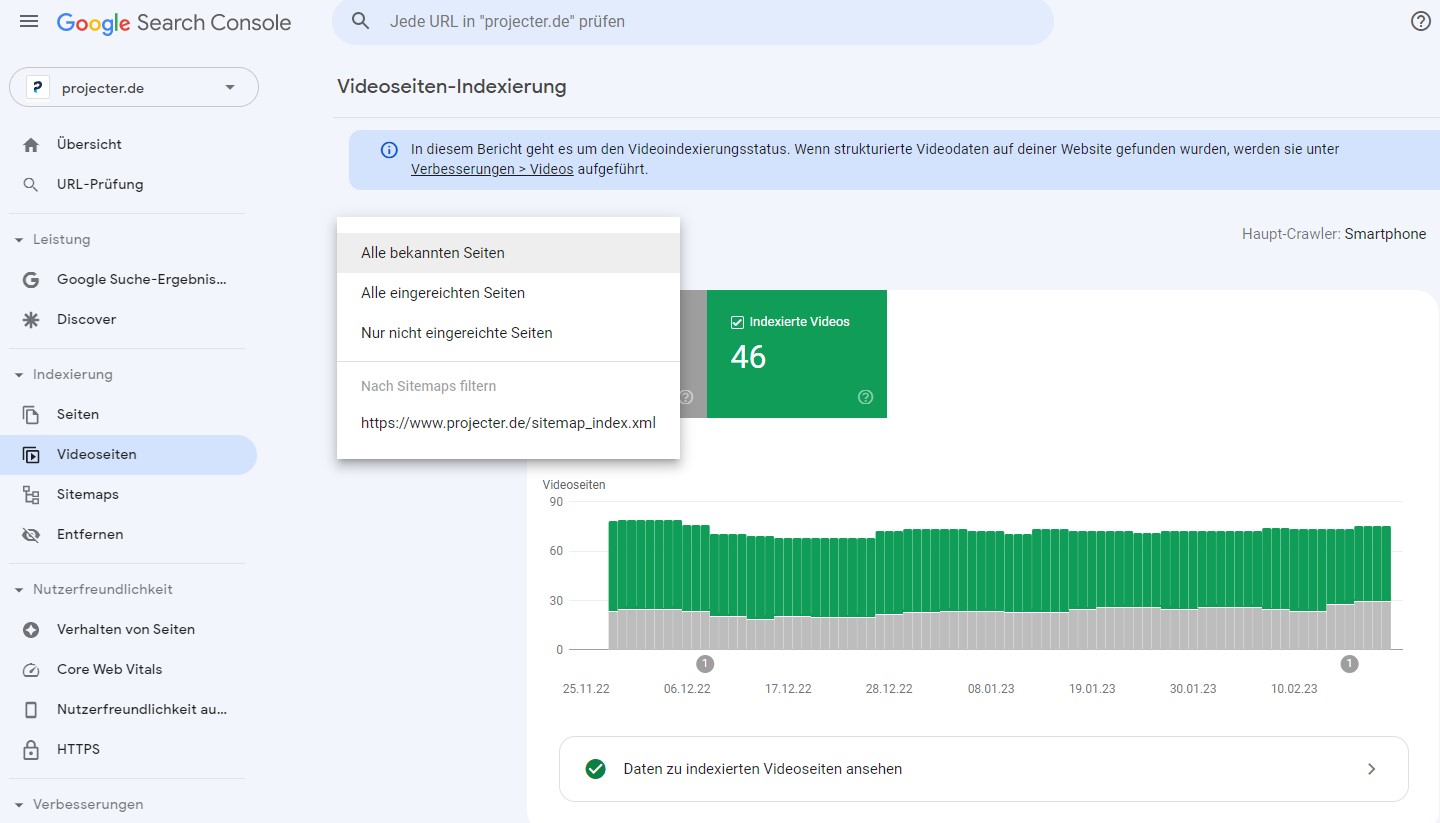The width and height of the screenshot is (1440, 823).
Task: Click the chart annotation marker near 06.12.22
Action: coord(705,664)
